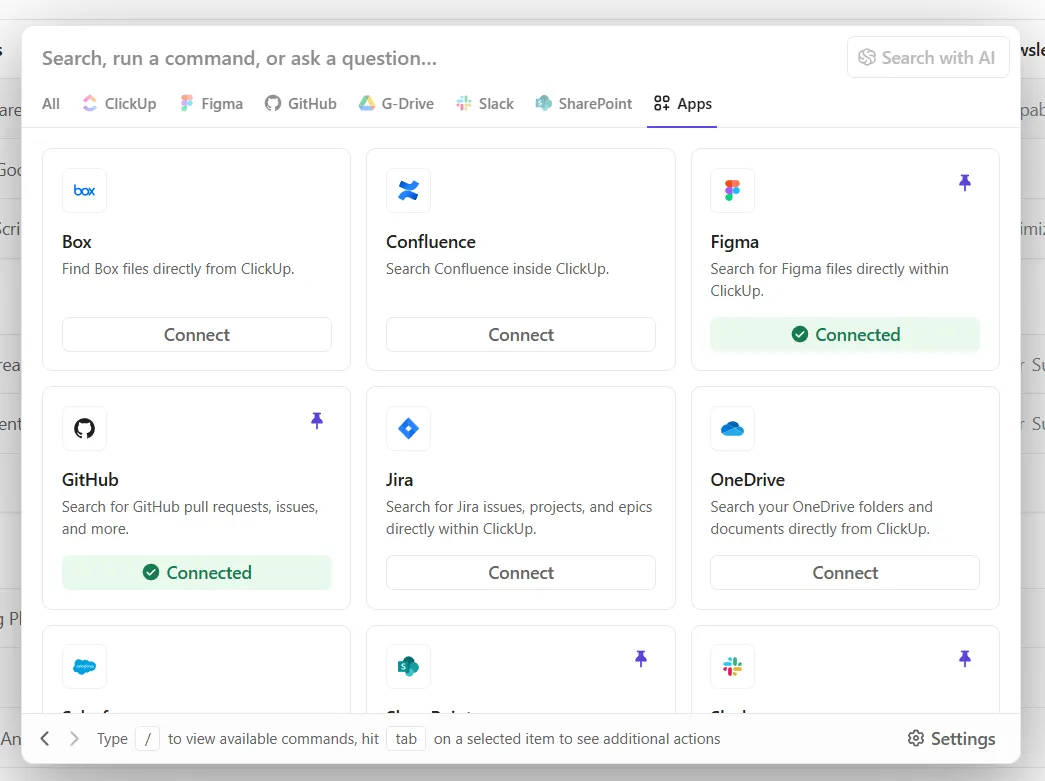Unpin the GitHub app card
This screenshot has height=781, width=1045.
click(317, 420)
